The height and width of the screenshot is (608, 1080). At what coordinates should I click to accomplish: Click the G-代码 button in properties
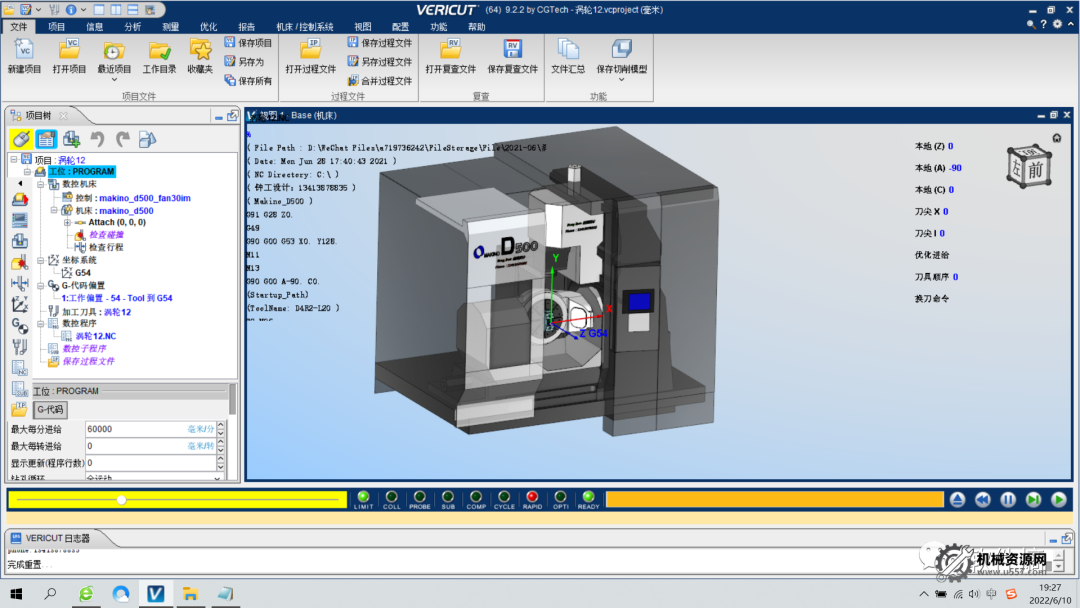tap(50, 410)
